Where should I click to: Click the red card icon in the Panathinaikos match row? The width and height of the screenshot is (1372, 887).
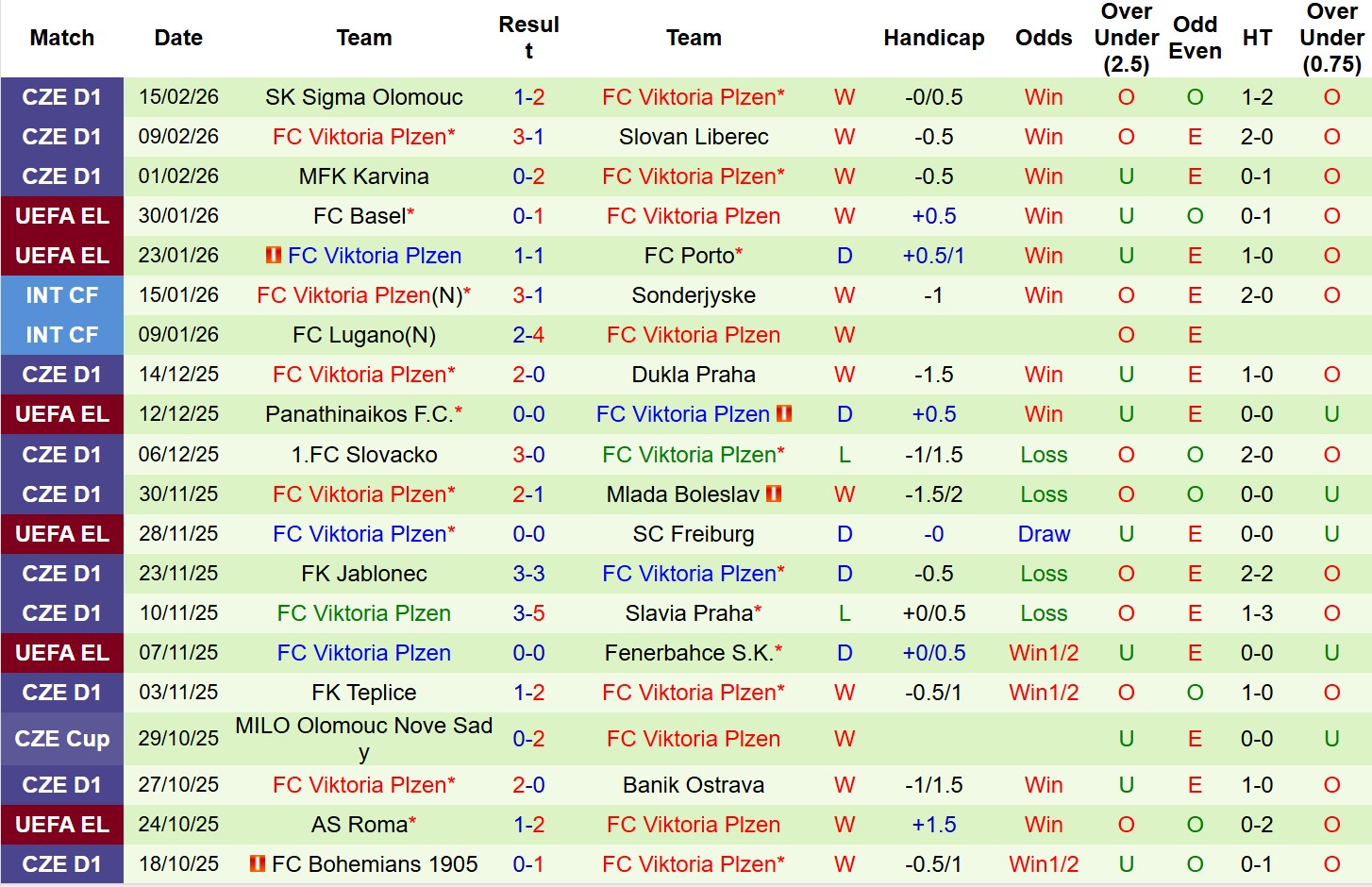pyautogui.click(x=784, y=413)
